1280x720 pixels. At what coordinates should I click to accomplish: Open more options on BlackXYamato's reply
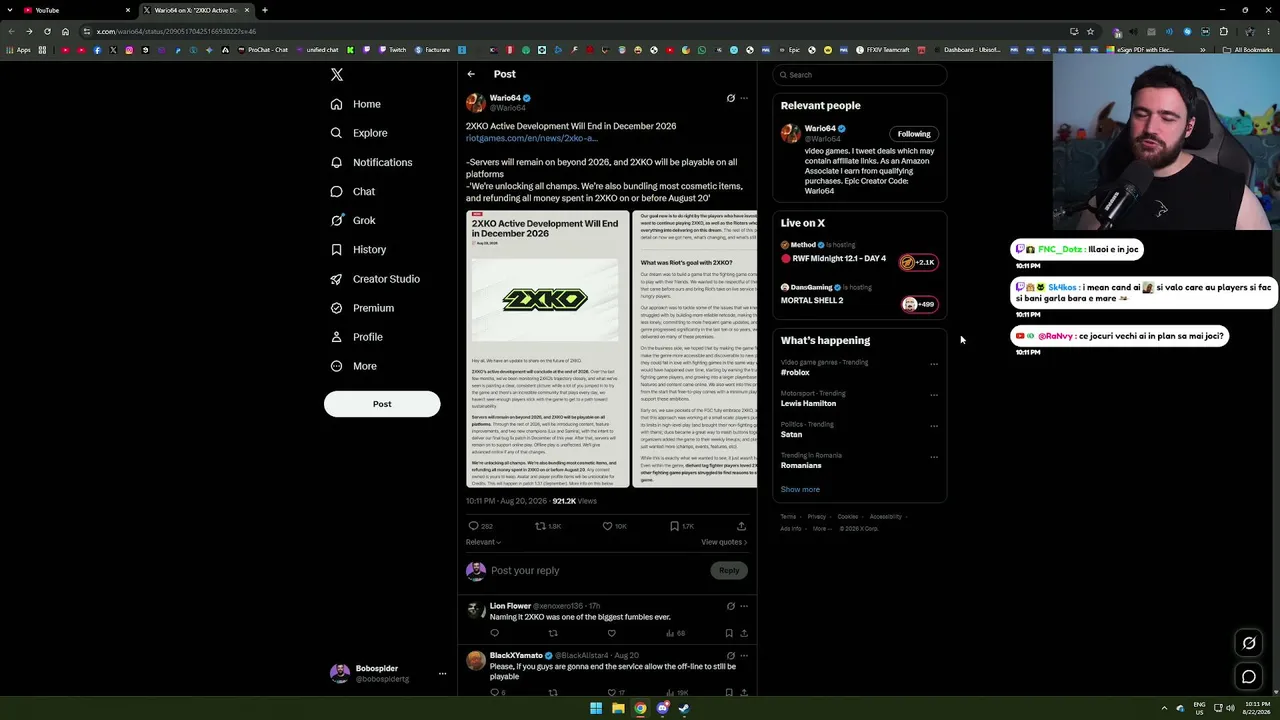click(744, 656)
